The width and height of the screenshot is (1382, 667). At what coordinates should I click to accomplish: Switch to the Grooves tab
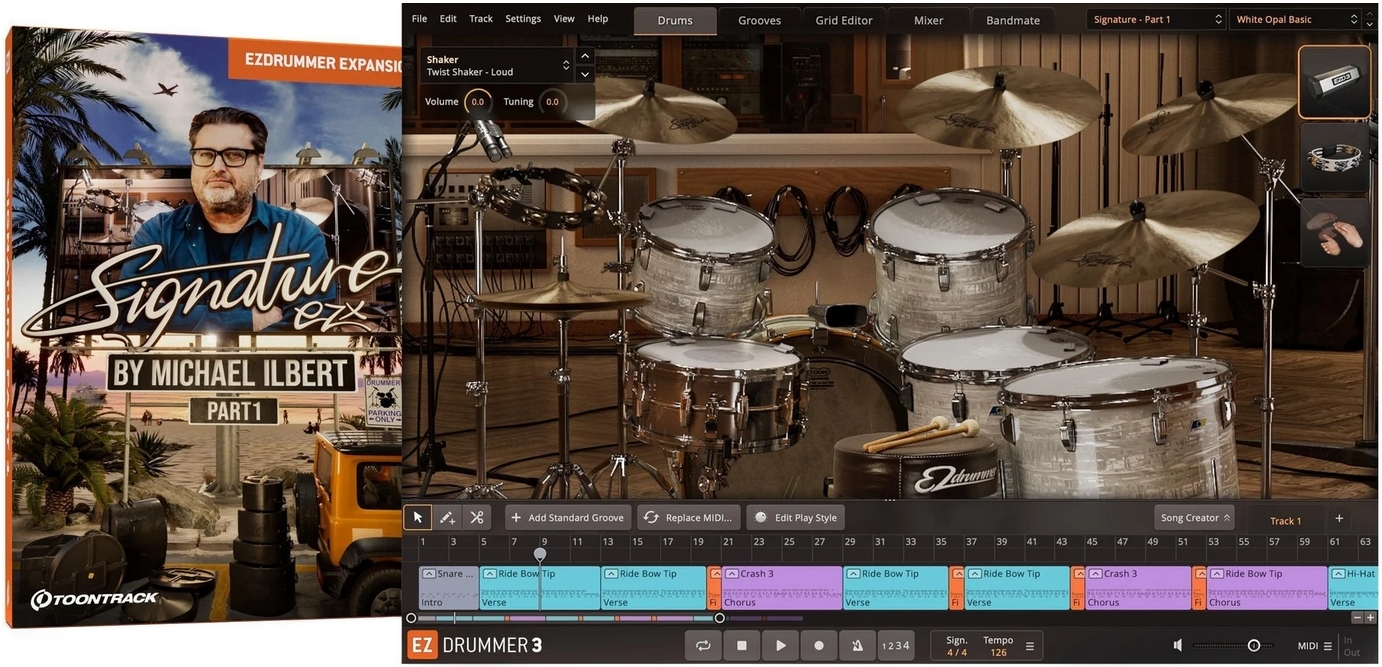pos(760,20)
